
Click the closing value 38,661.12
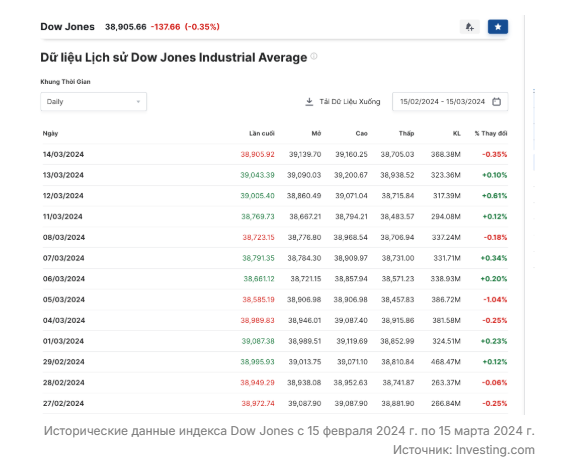(259, 279)
